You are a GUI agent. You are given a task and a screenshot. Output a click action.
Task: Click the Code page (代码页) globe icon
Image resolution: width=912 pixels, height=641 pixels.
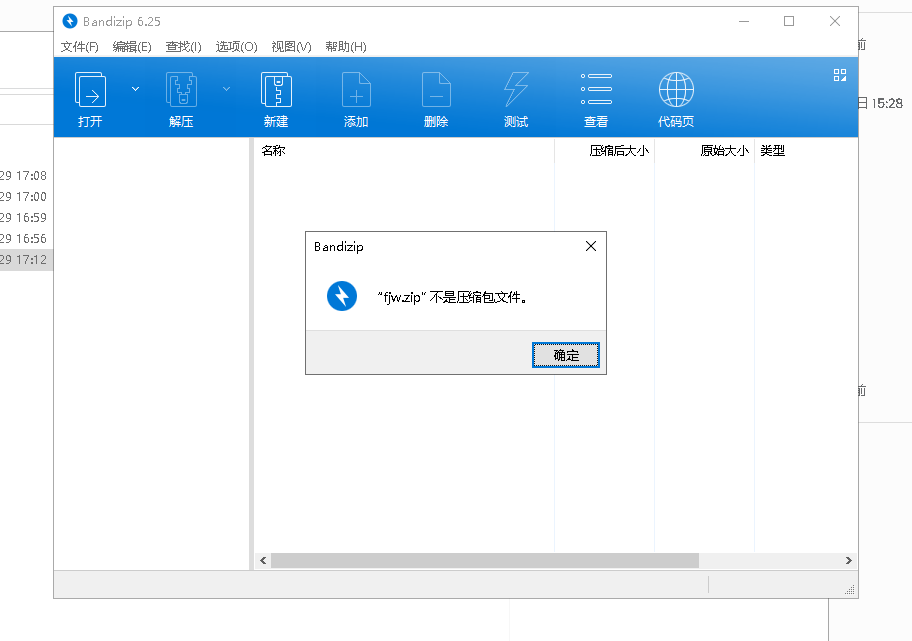(676, 90)
